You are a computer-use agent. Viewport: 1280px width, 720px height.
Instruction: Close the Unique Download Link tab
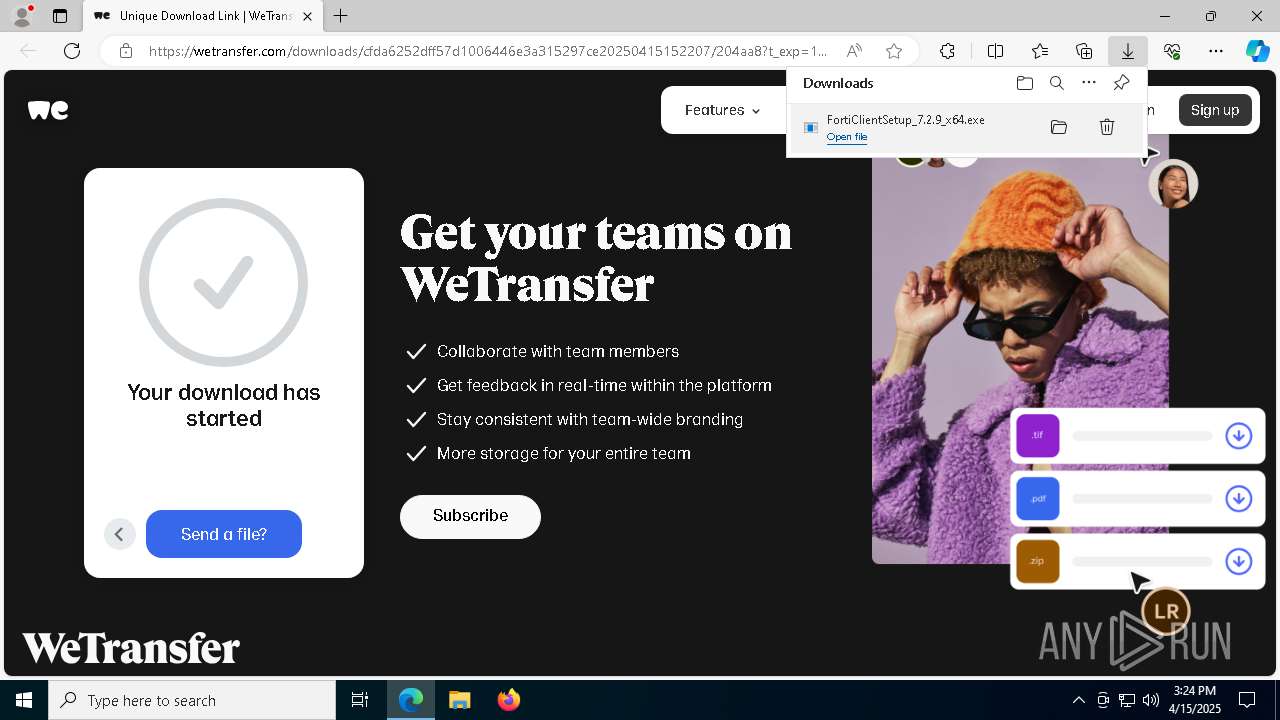[x=307, y=16]
